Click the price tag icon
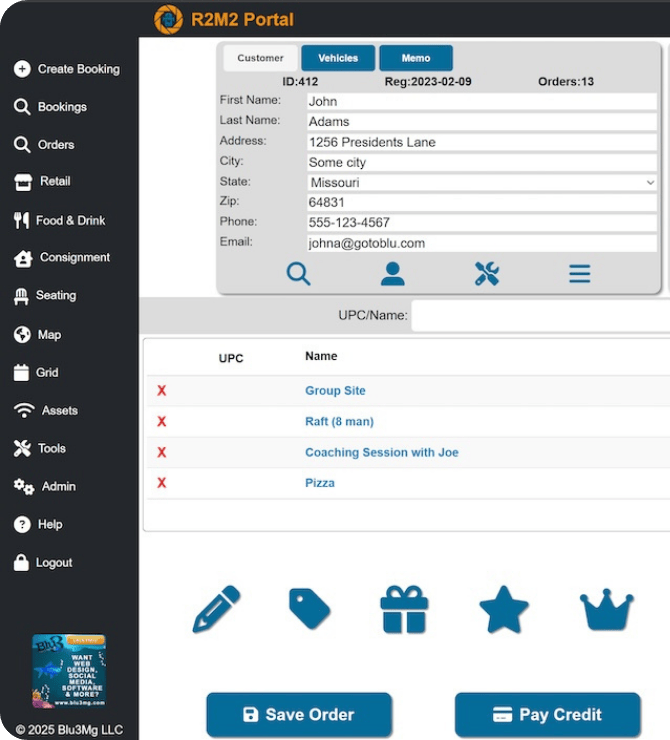This screenshot has height=740, width=670. pos(309,609)
